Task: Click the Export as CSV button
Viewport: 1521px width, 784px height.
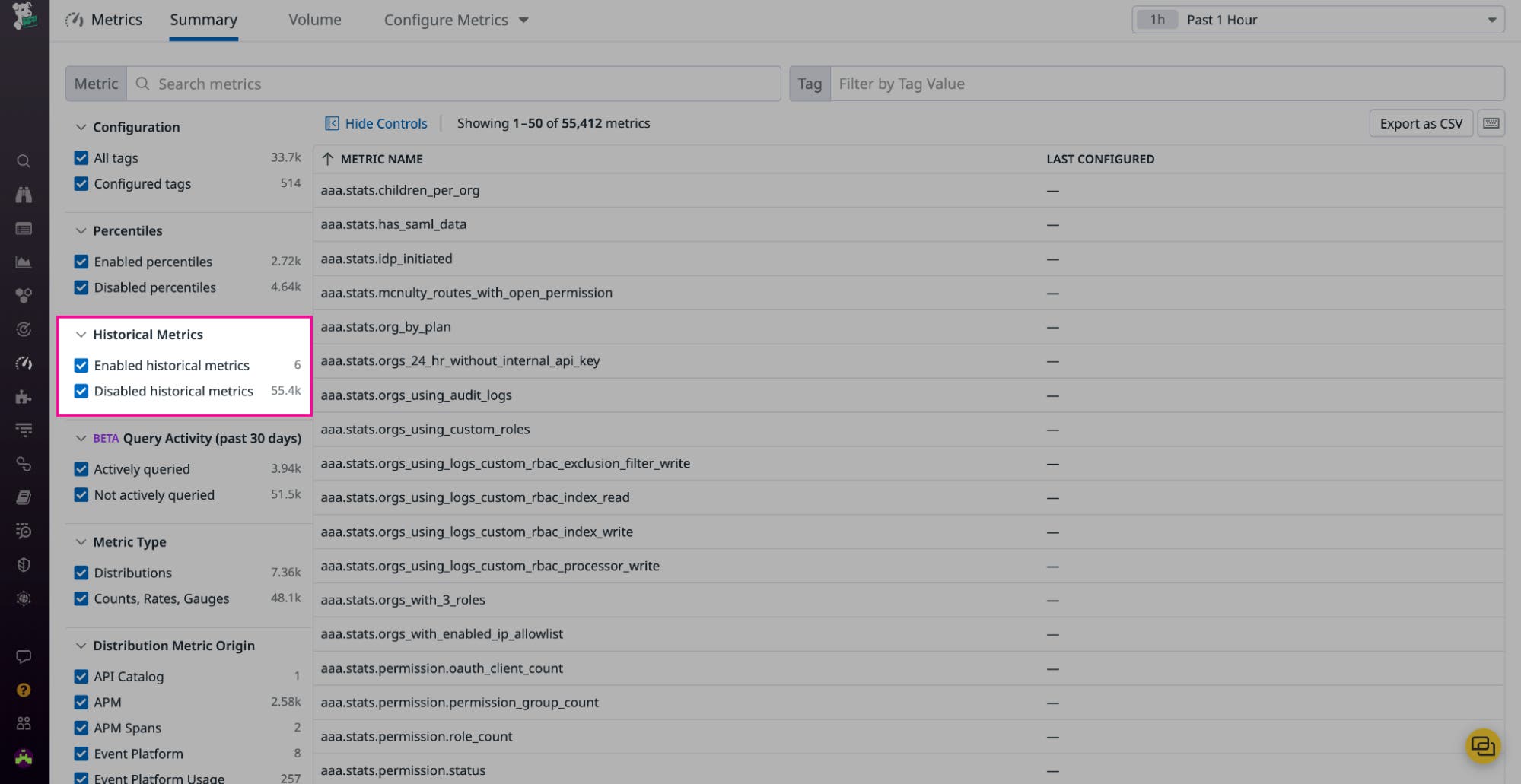Action: 1420,122
